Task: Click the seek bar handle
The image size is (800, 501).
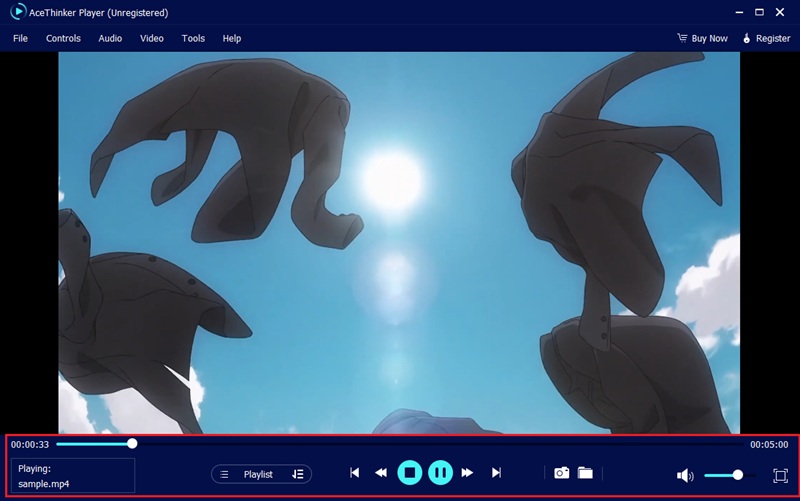Action: [132, 444]
